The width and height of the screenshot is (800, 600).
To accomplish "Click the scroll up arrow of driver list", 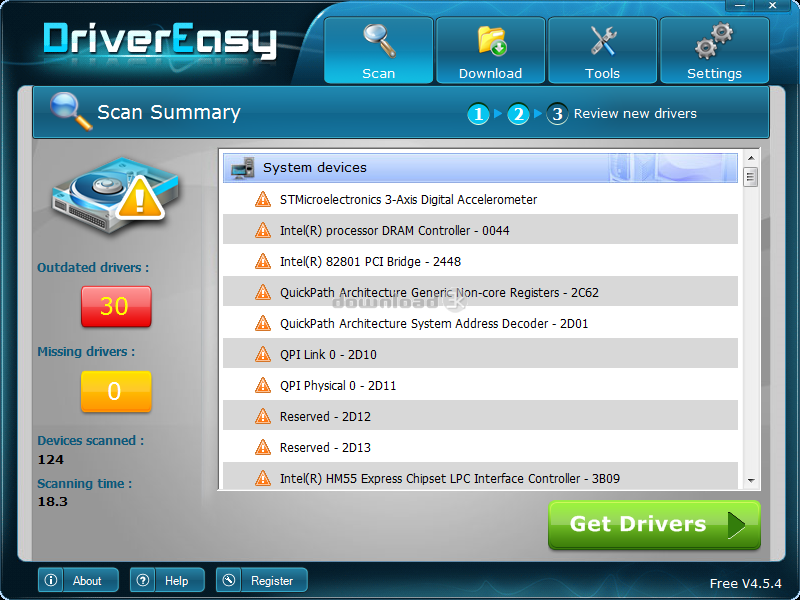I will (751, 157).
